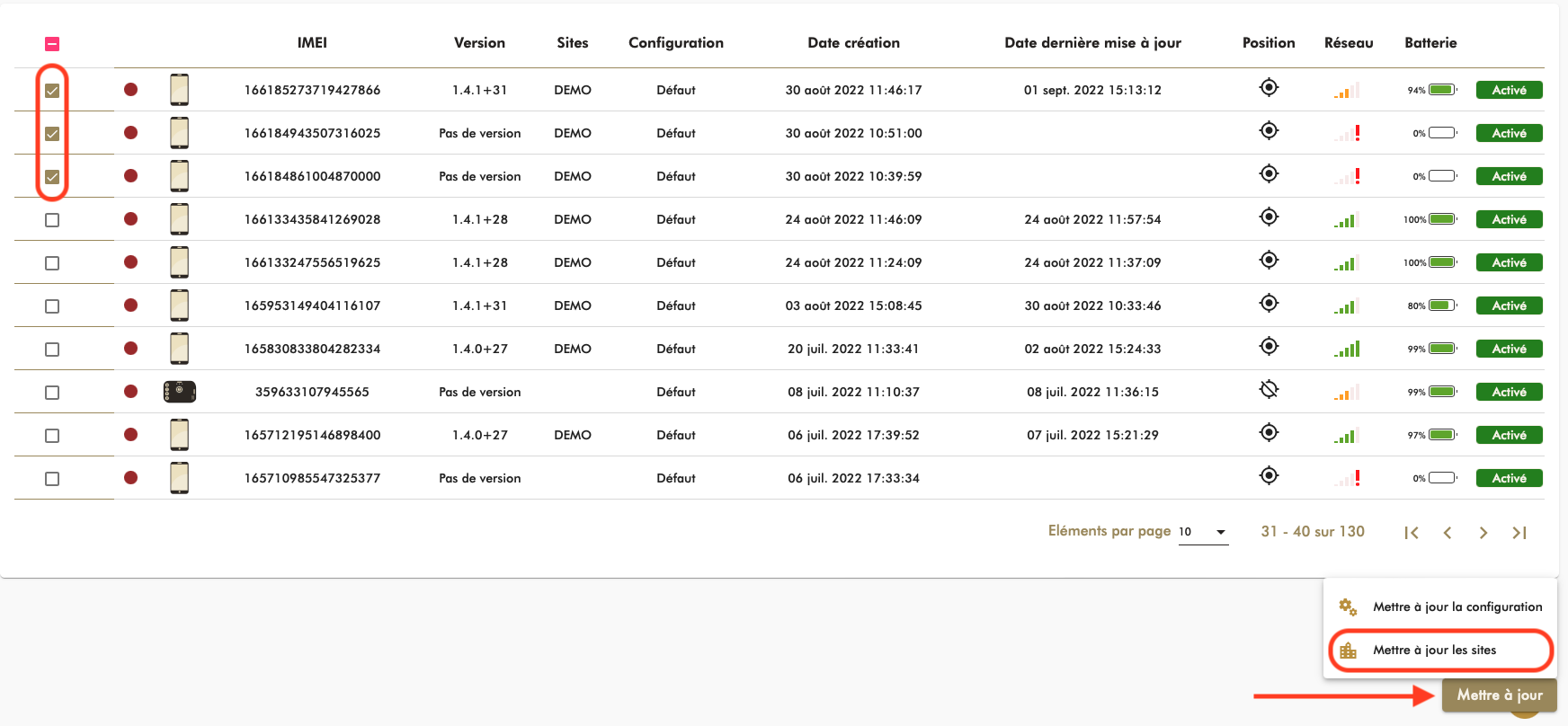Click Activé button for IMEI 165710985547325377
Viewport: 1568px width, 726px height.
pyautogui.click(x=1509, y=478)
